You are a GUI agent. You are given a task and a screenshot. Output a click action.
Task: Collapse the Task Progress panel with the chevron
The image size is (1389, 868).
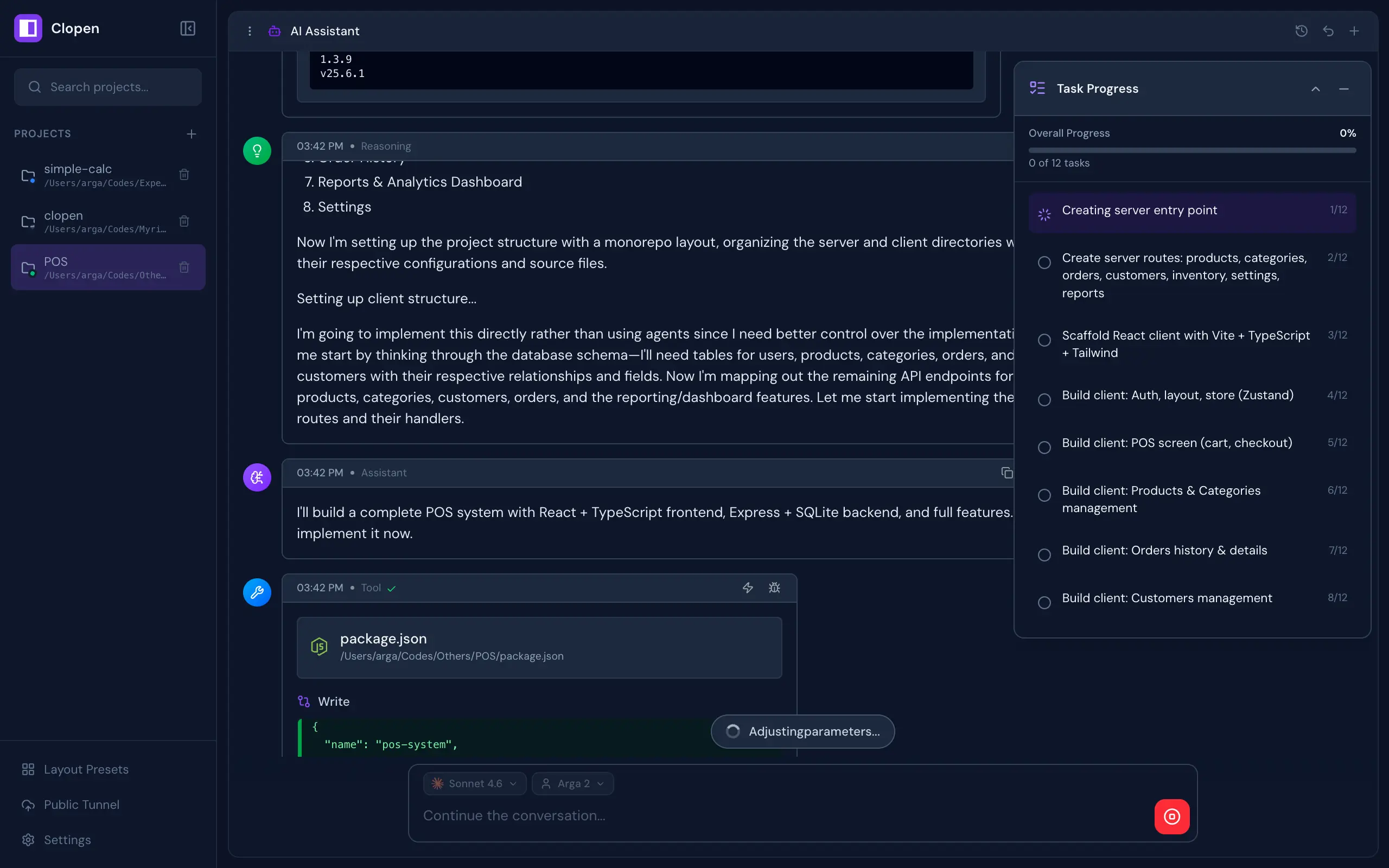pyautogui.click(x=1316, y=88)
